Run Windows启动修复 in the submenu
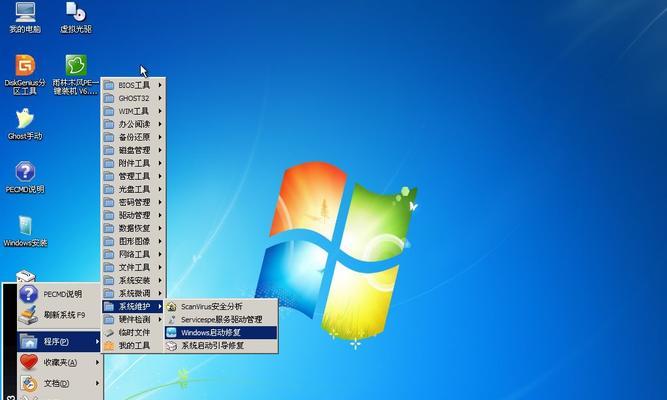The image size is (667, 400). [x=221, y=333]
